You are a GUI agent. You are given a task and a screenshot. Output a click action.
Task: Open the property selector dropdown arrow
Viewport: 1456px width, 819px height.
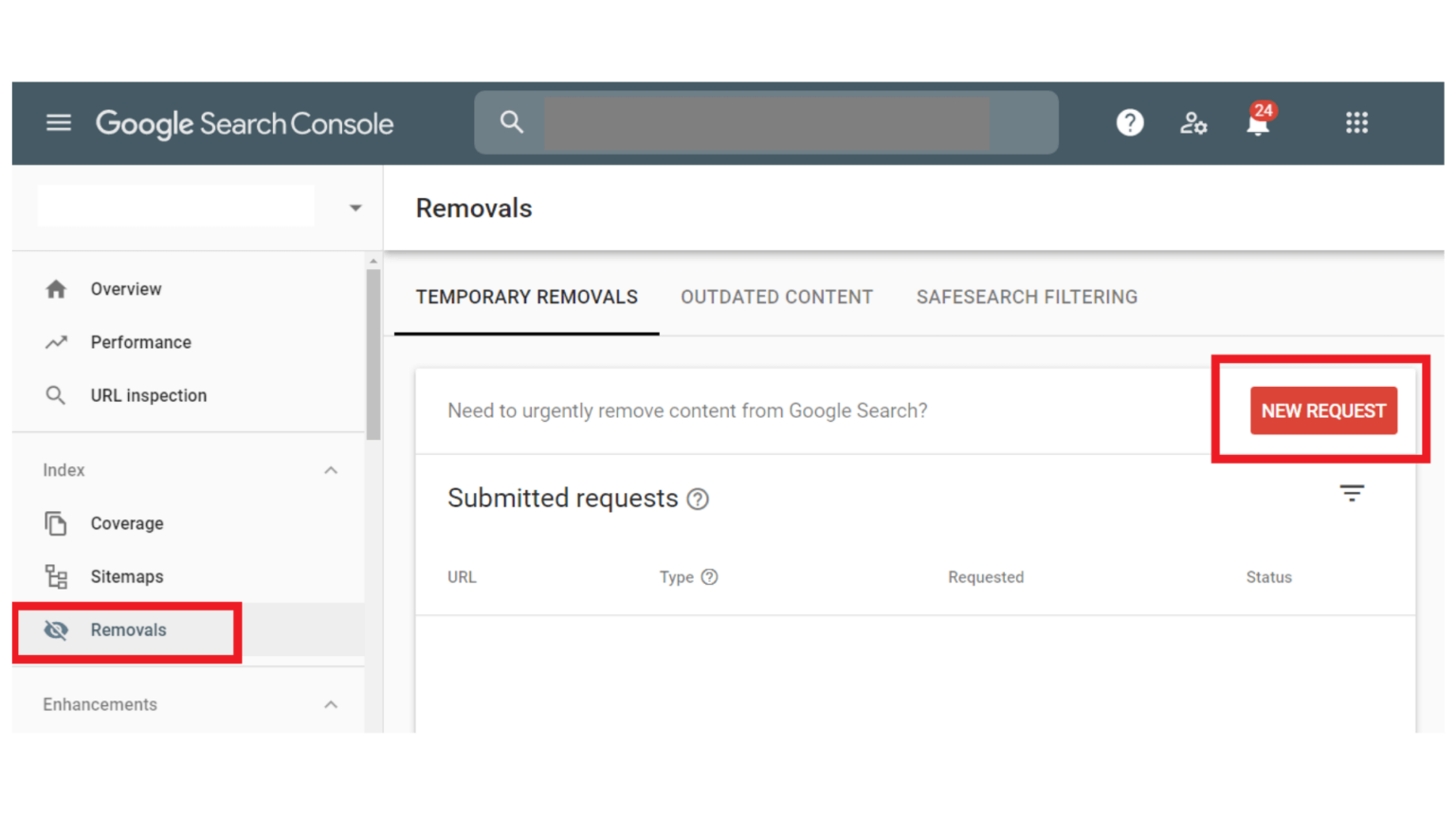point(355,207)
